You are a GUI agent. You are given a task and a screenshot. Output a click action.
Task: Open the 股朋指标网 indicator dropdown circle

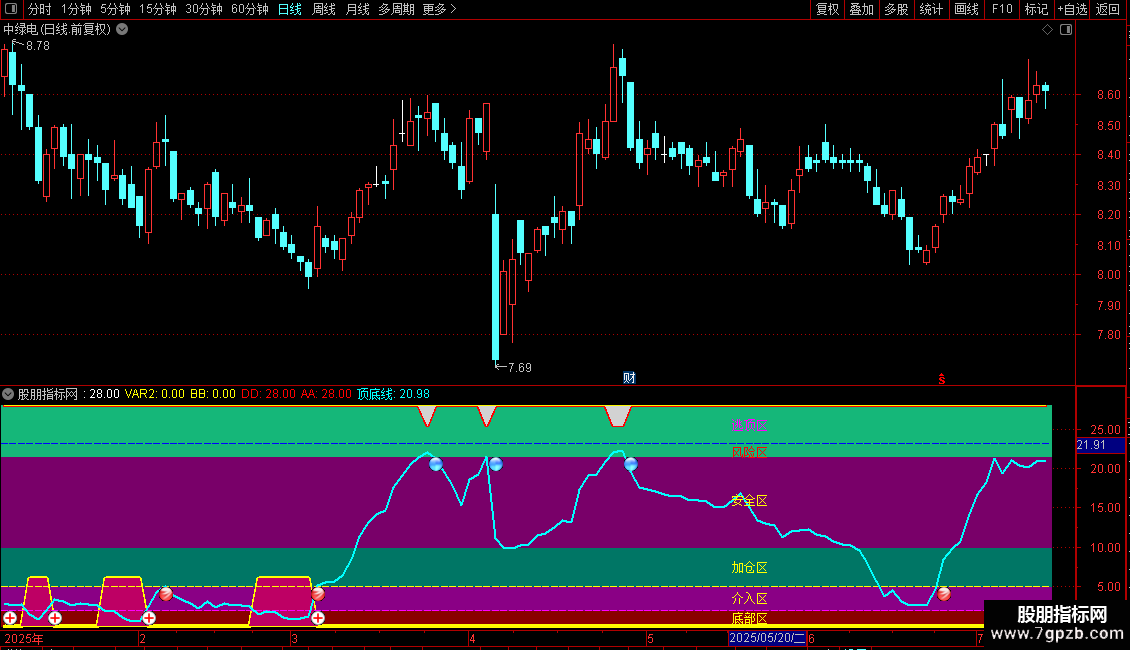point(8,394)
